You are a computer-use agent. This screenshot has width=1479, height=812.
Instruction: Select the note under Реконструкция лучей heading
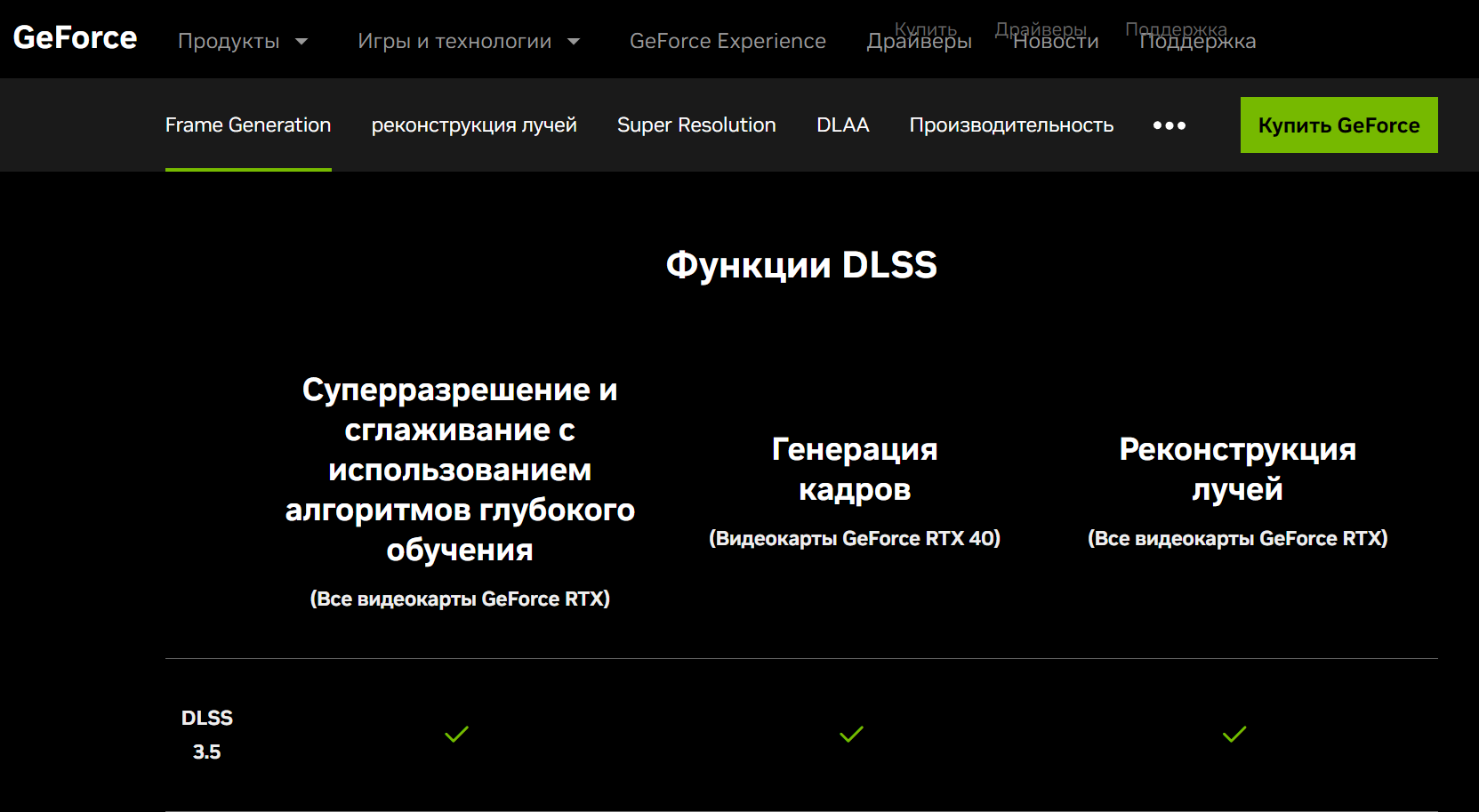tap(1237, 538)
